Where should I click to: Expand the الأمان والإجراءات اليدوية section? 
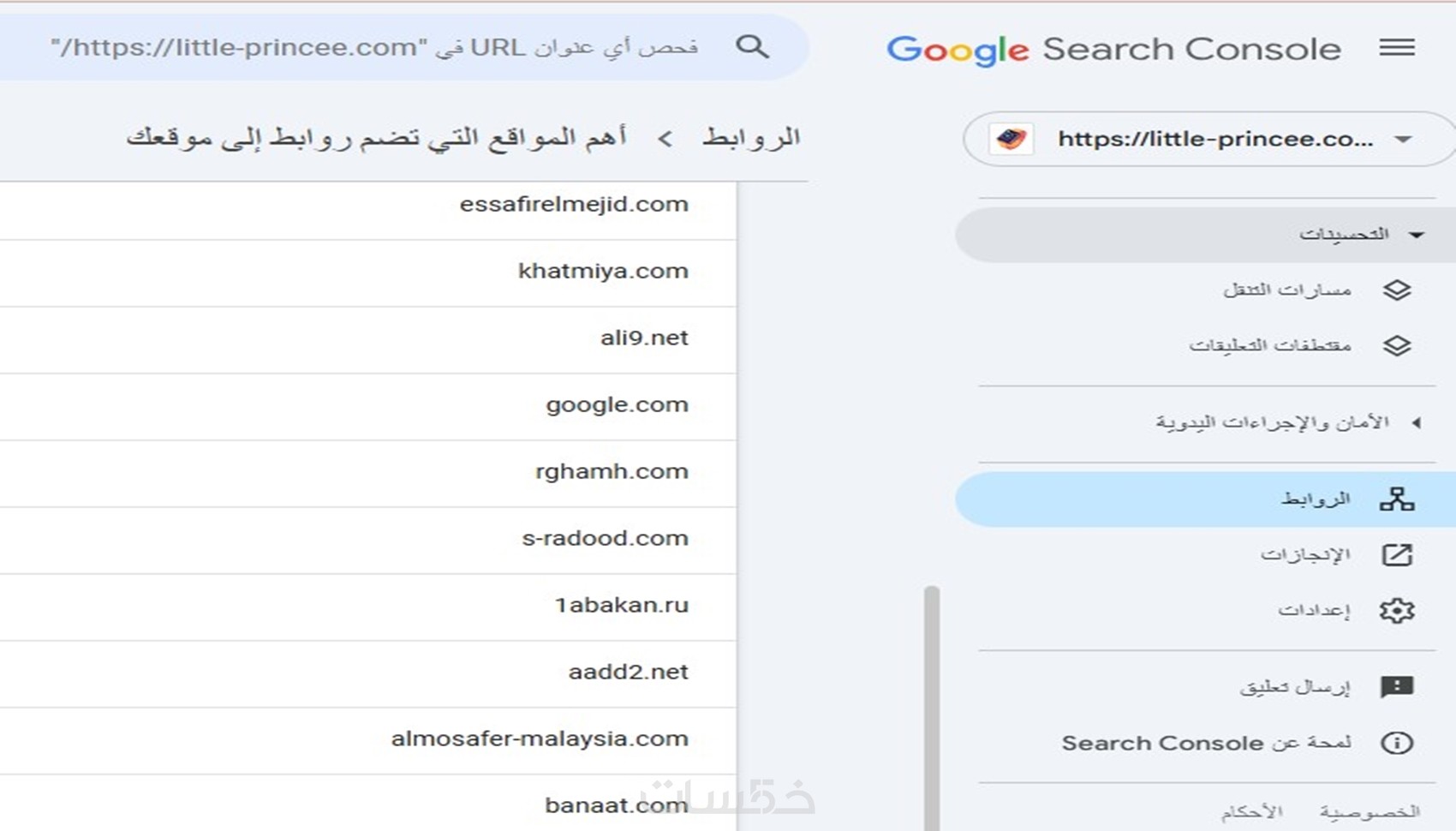[1417, 422]
